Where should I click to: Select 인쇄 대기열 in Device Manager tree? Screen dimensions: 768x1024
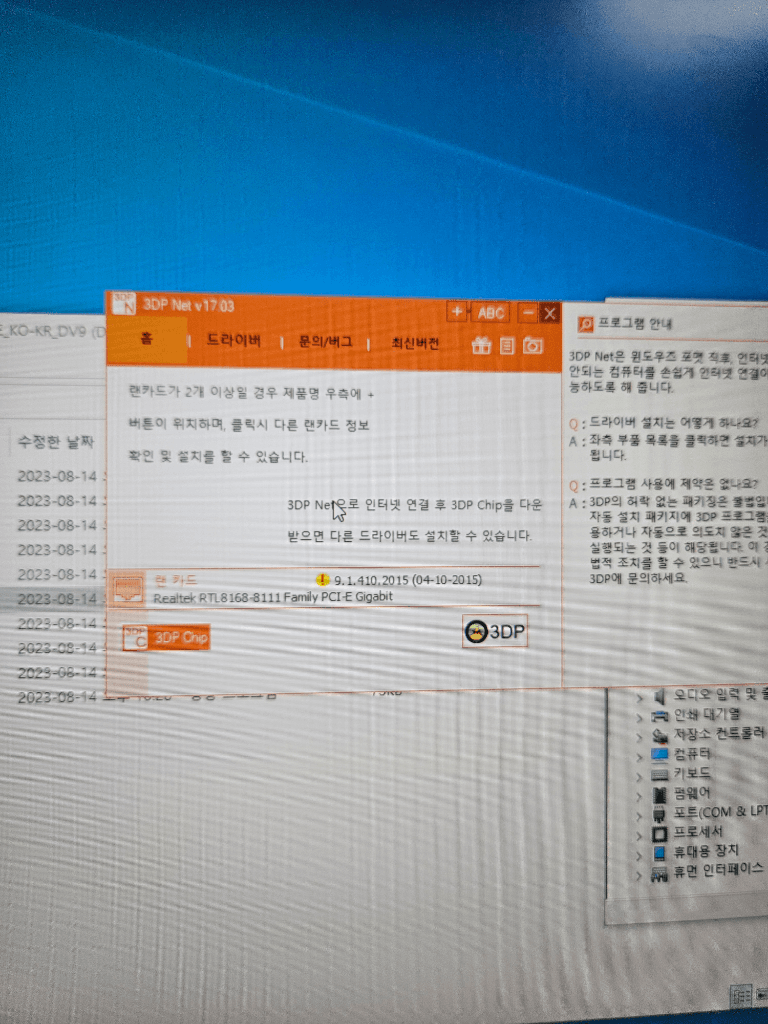(707, 714)
